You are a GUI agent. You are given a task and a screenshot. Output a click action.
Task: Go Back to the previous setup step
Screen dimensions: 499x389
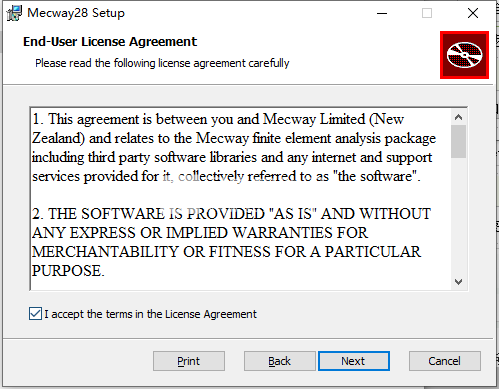pos(280,361)
